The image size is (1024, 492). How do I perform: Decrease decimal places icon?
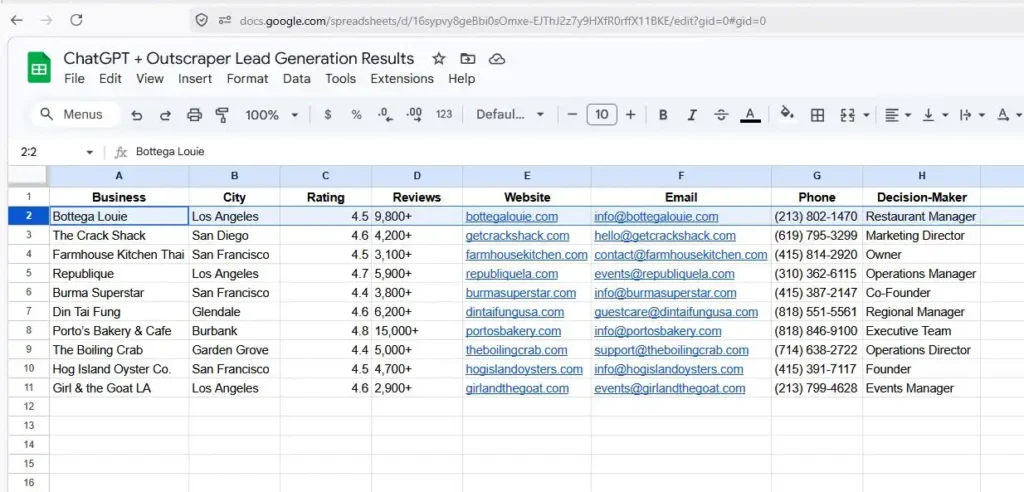click(385, 115)
